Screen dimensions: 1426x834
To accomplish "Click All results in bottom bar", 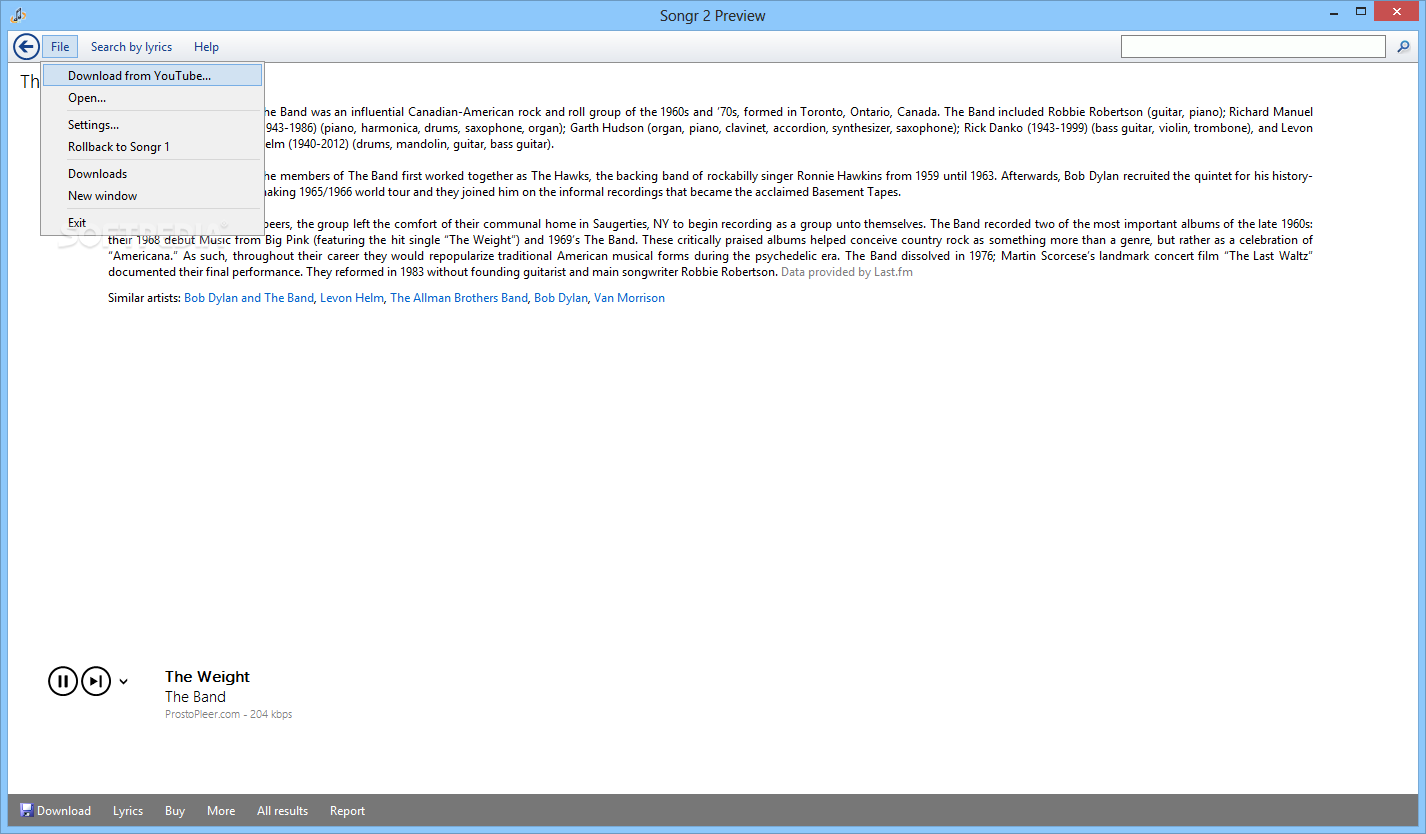I will (x=283, y=811).
